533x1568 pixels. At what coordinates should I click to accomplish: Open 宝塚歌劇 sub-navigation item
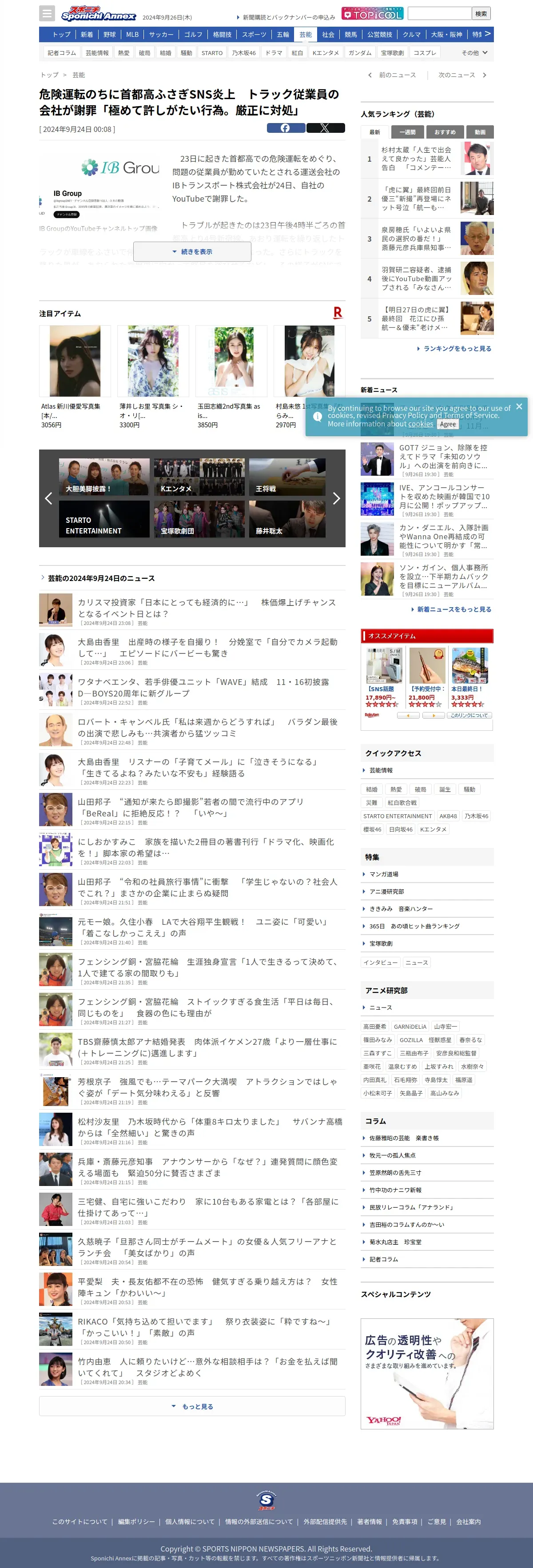point(392,53)
